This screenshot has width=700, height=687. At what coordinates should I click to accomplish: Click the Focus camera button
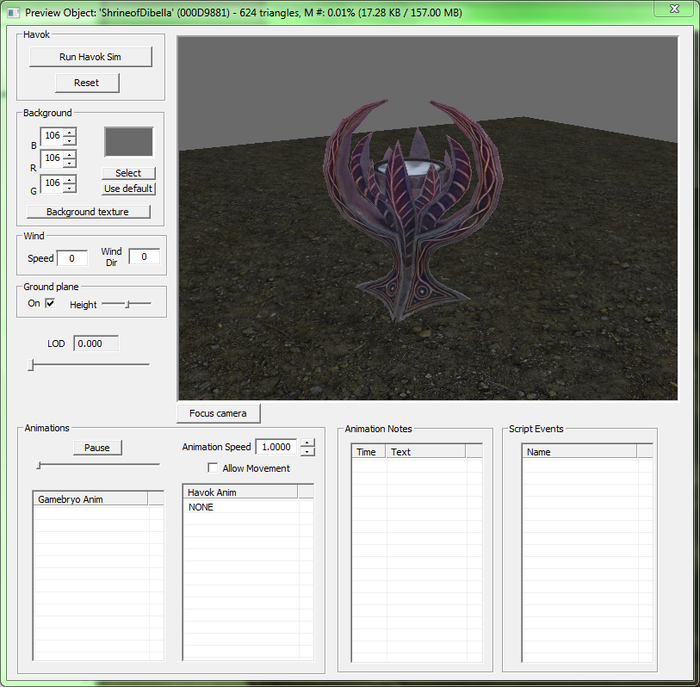218,413
